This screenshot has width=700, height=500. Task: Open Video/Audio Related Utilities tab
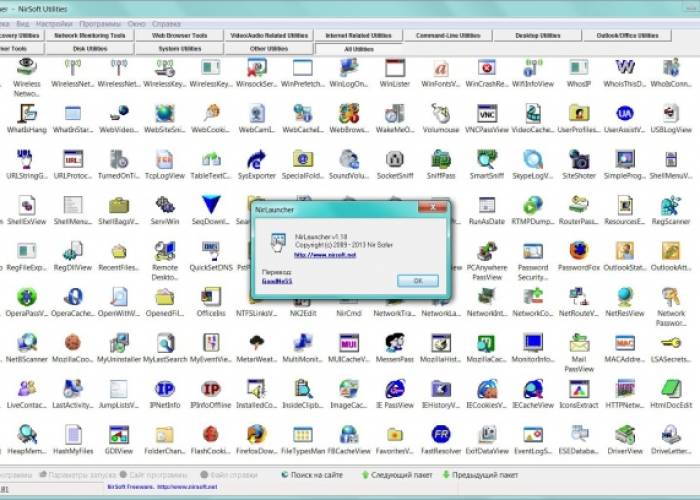pos(269,35)
